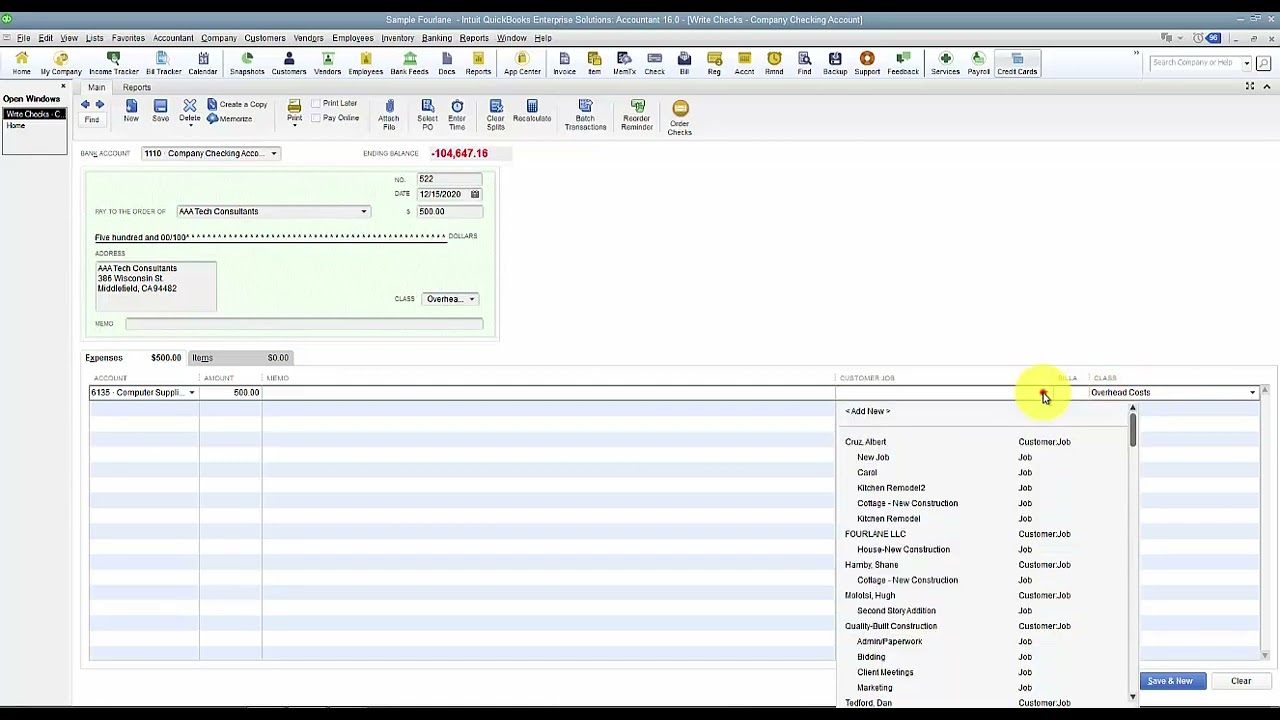1280x720 pixels.
Task: Click Create a Copy
Action: pos(237,104)
